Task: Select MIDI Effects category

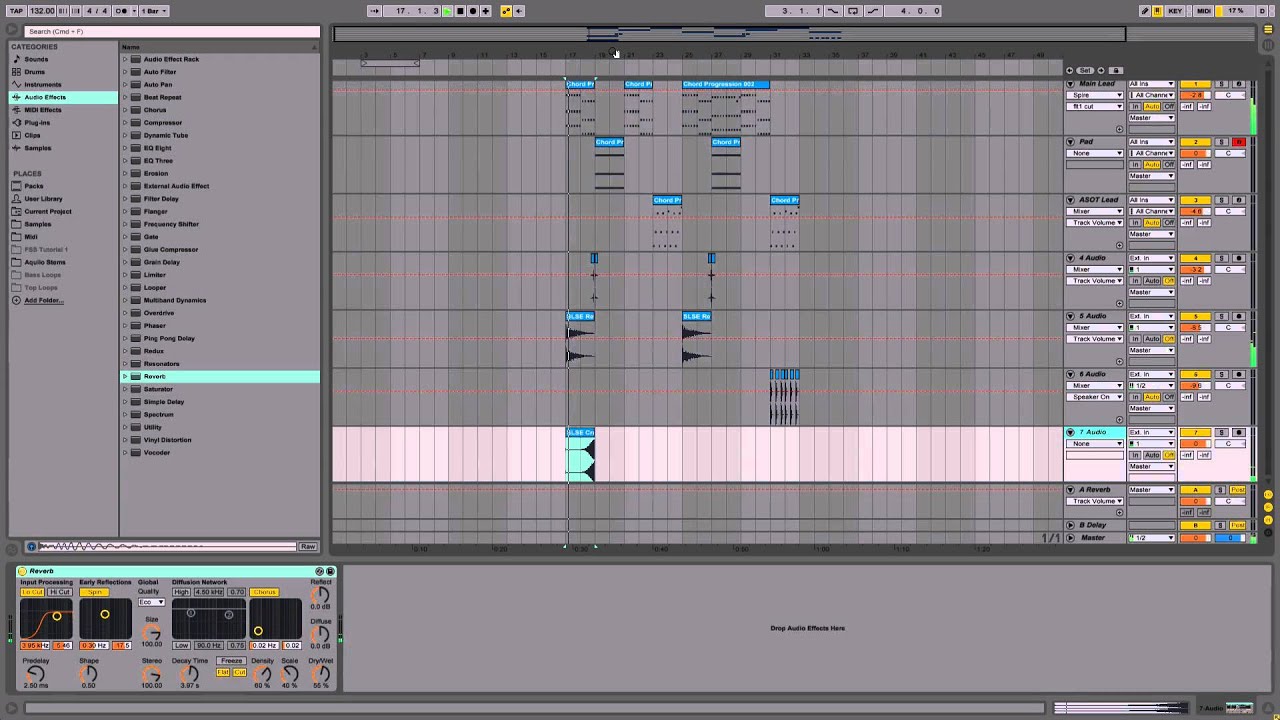Action: tap(43, 110)
